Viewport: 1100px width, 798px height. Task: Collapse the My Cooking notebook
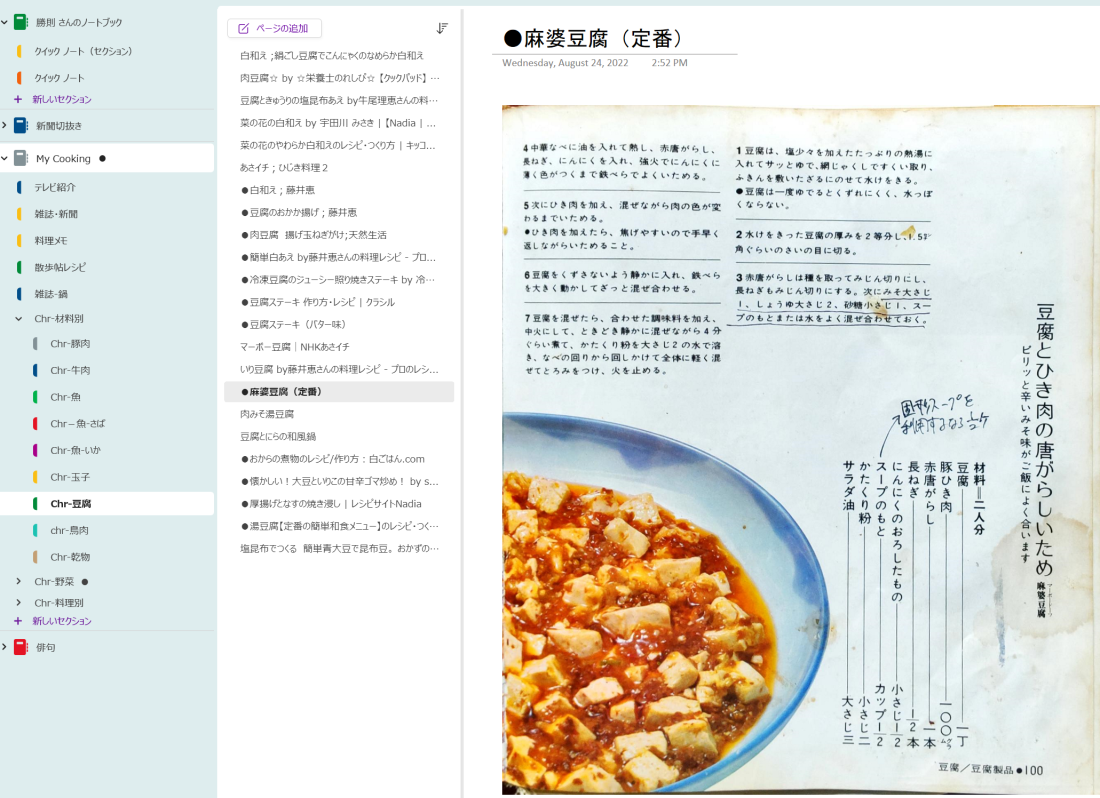pos(5,158)
